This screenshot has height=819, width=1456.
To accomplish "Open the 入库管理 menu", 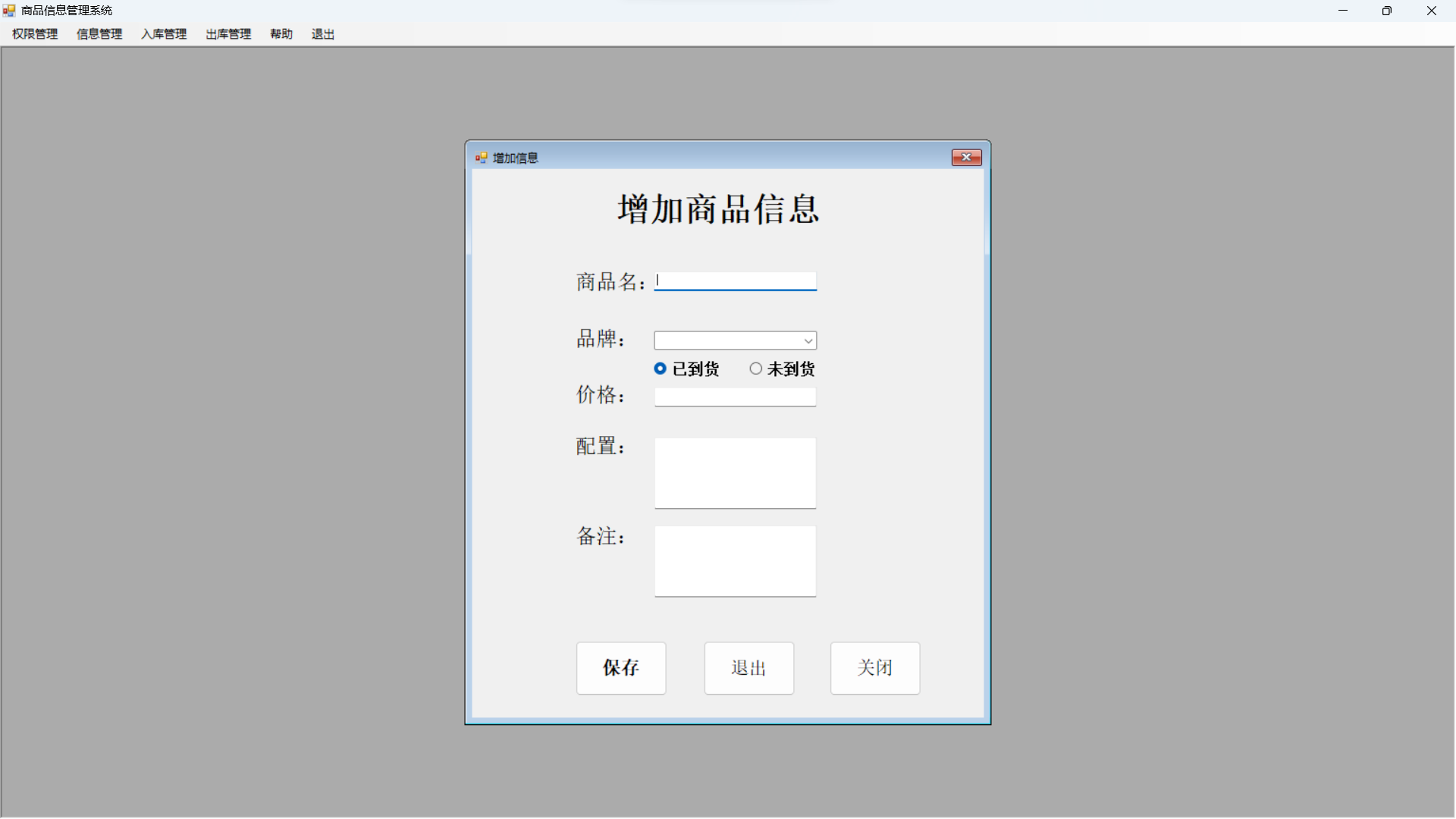I will (x=164, y=34).
